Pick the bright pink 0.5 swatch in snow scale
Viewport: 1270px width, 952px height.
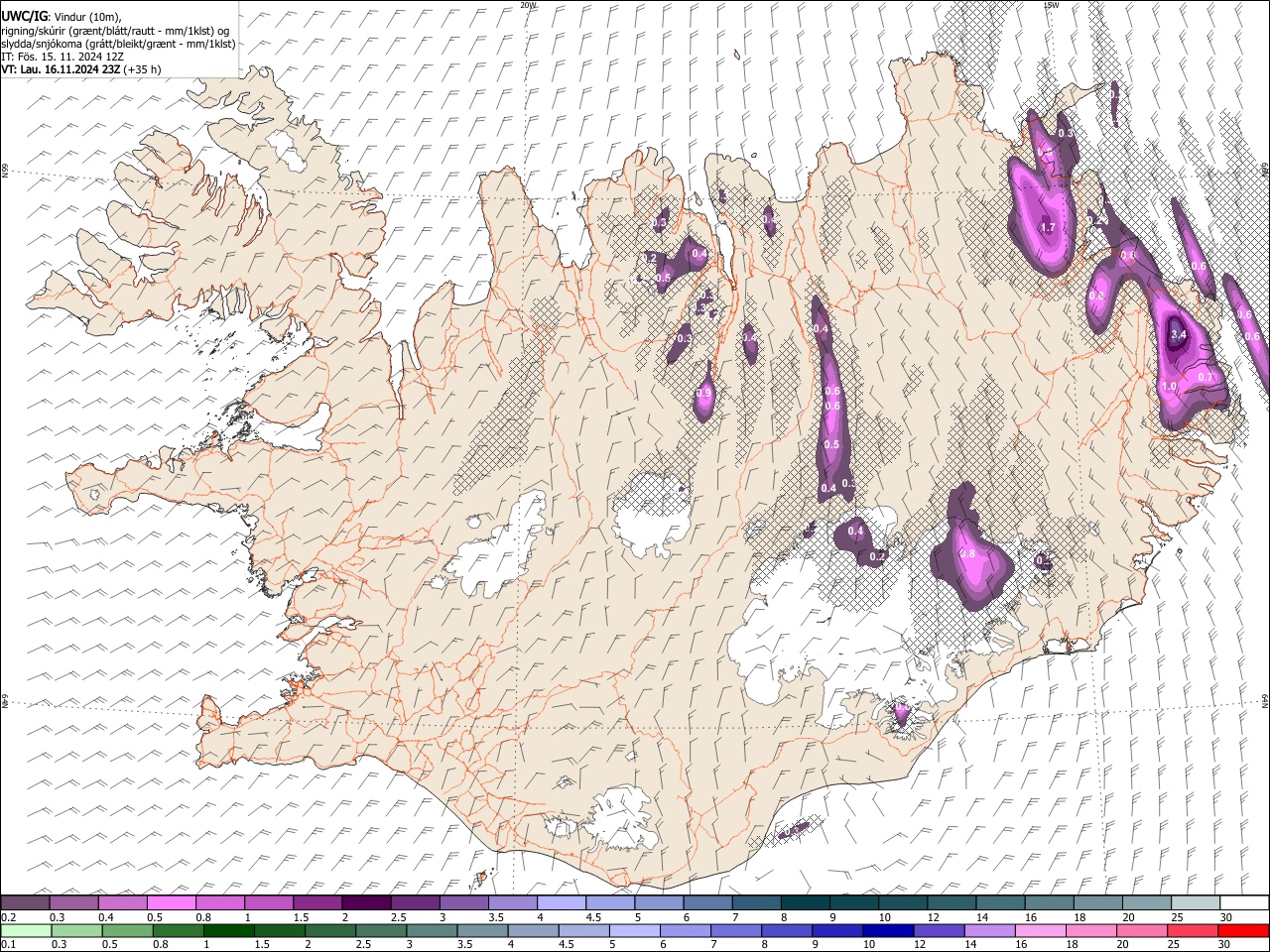coord(171,902)
